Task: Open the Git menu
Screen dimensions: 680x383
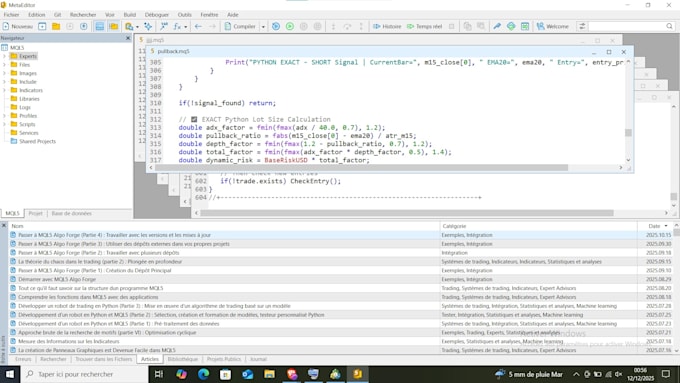Action: 57,15
